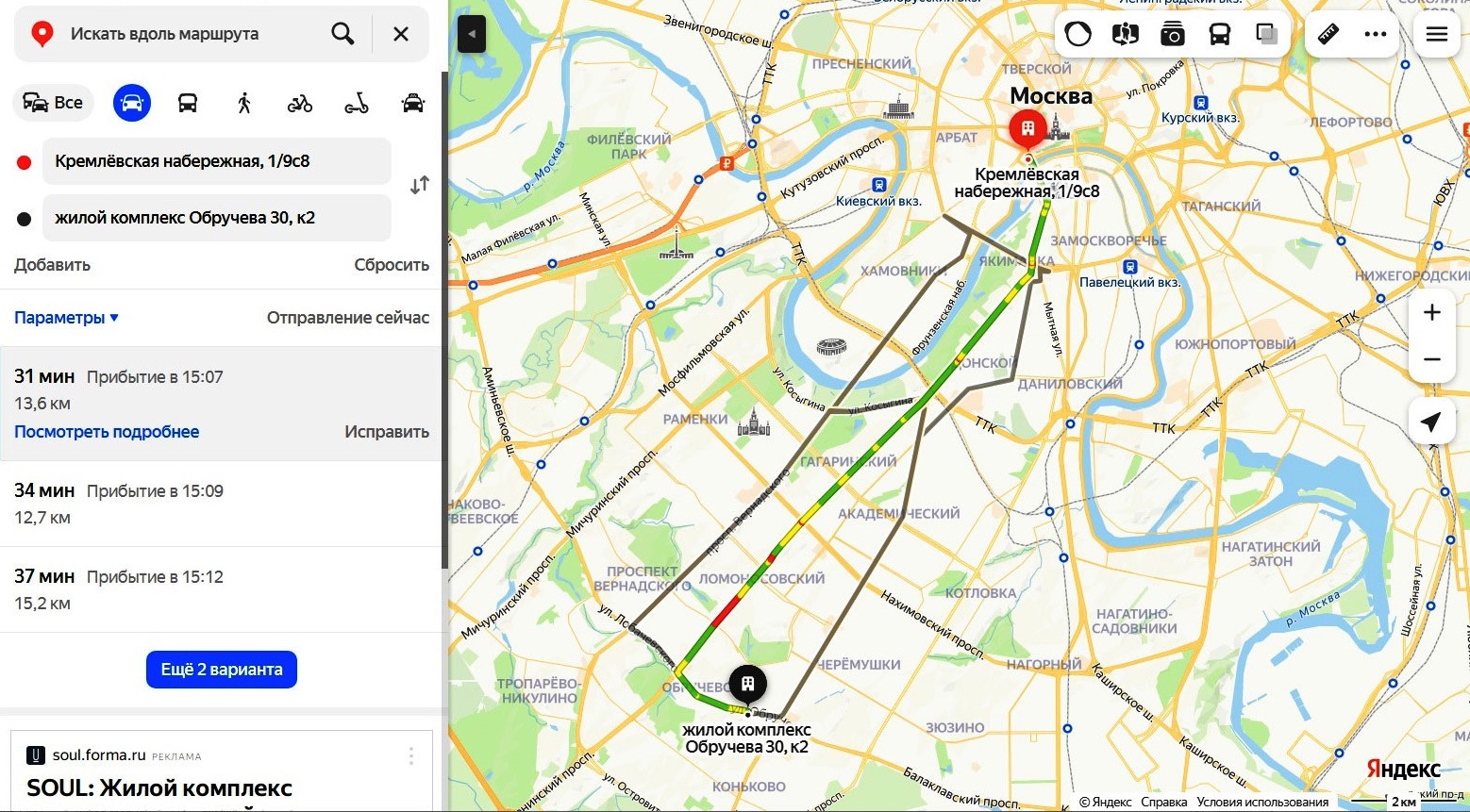Click the Павелецкий вкз. station icon
The height and width of the screenshot is (812, 1470).
1129,266
